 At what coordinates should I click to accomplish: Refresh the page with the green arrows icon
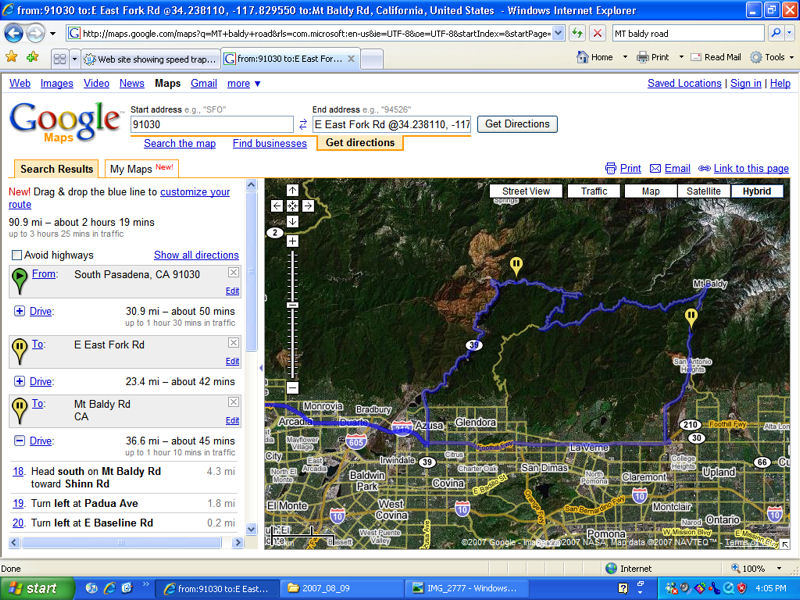pos(577,34)
